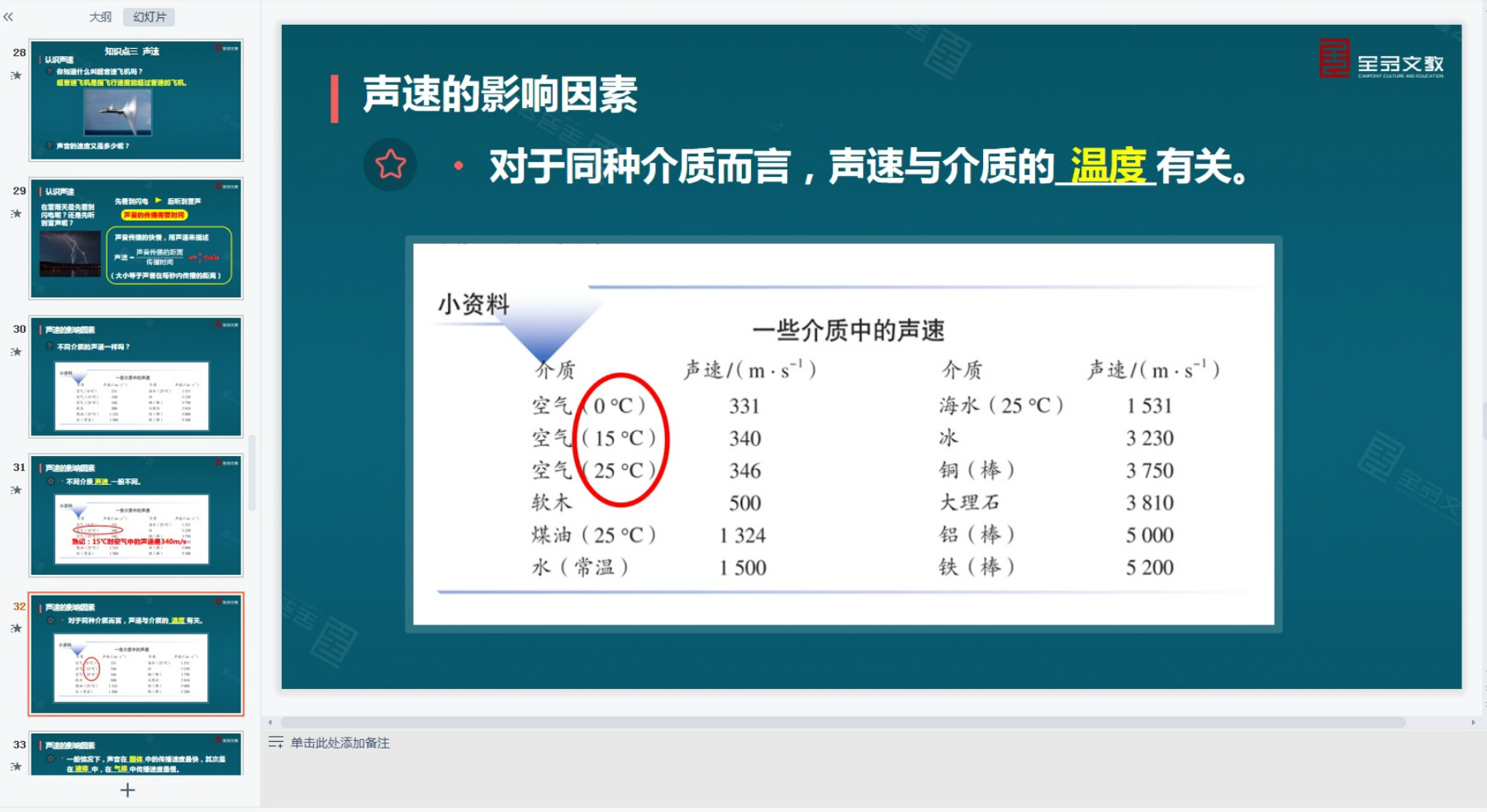Switch to the 大纲 outline tab

[x=100, y=17]
